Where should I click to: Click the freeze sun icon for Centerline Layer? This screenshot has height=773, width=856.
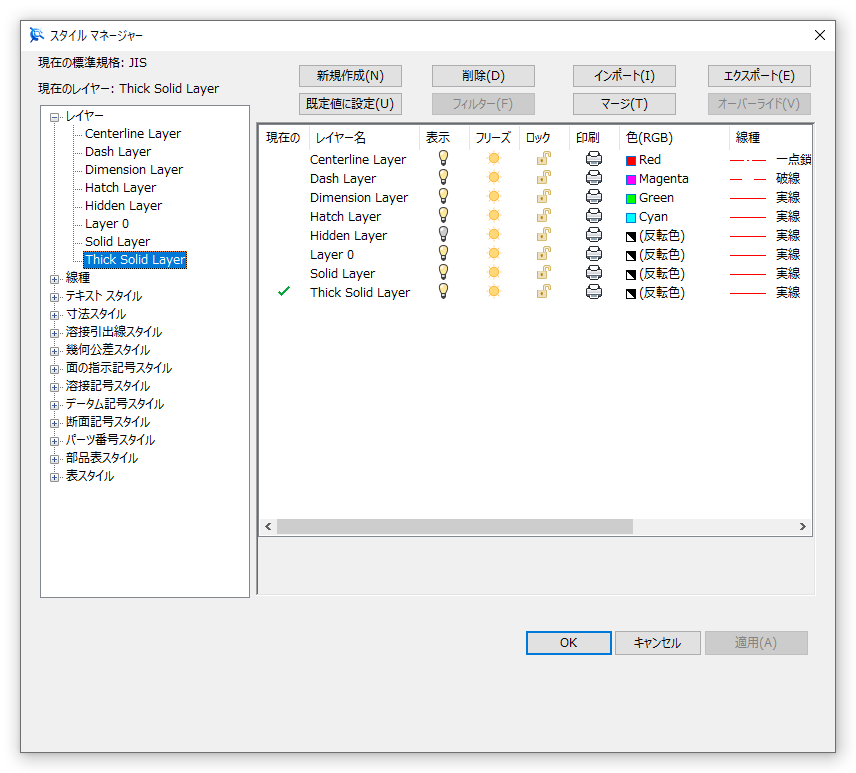click(493, 159)
